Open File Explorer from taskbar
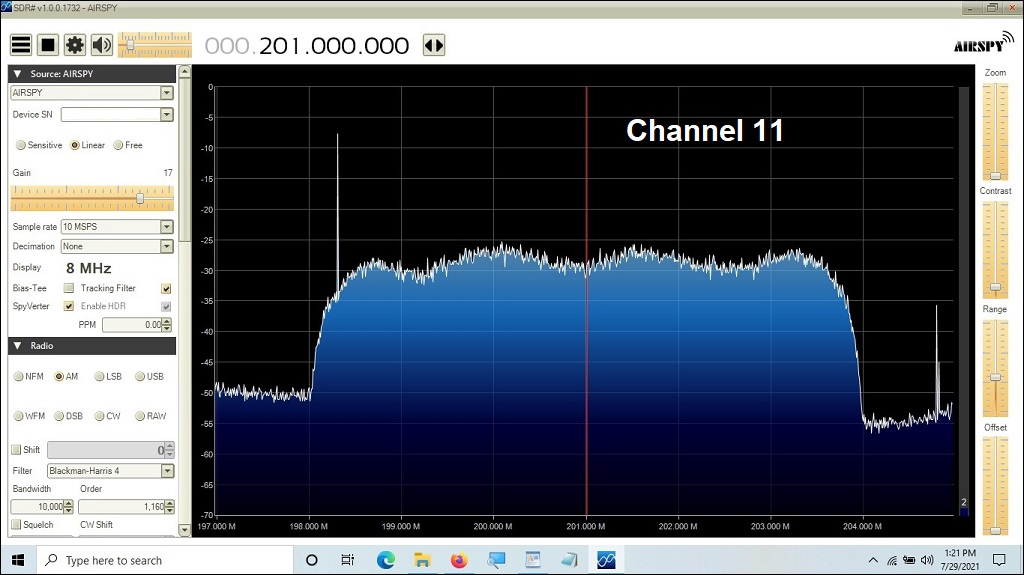The width and height of the screenshot is (1024, 575). pyautogui.click(x=422, y=560)
